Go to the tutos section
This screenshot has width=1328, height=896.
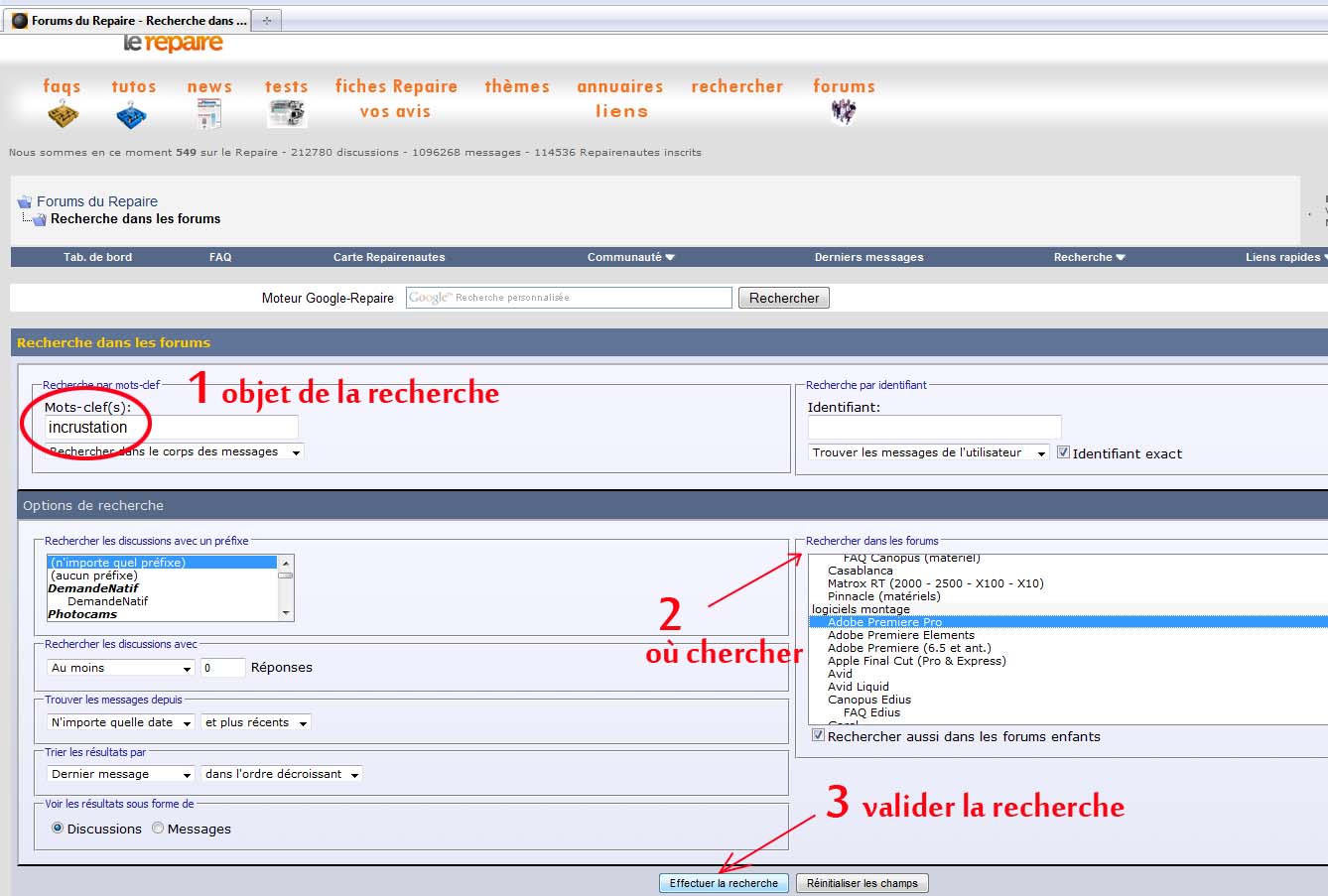134,86
